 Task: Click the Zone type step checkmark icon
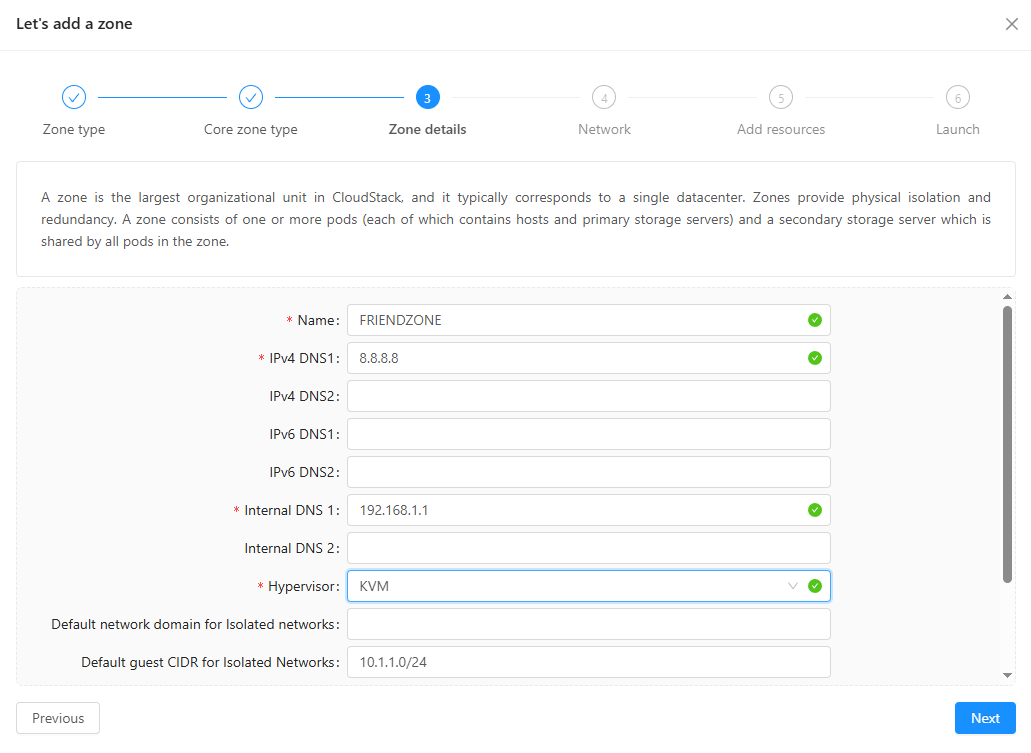(74, 97)
